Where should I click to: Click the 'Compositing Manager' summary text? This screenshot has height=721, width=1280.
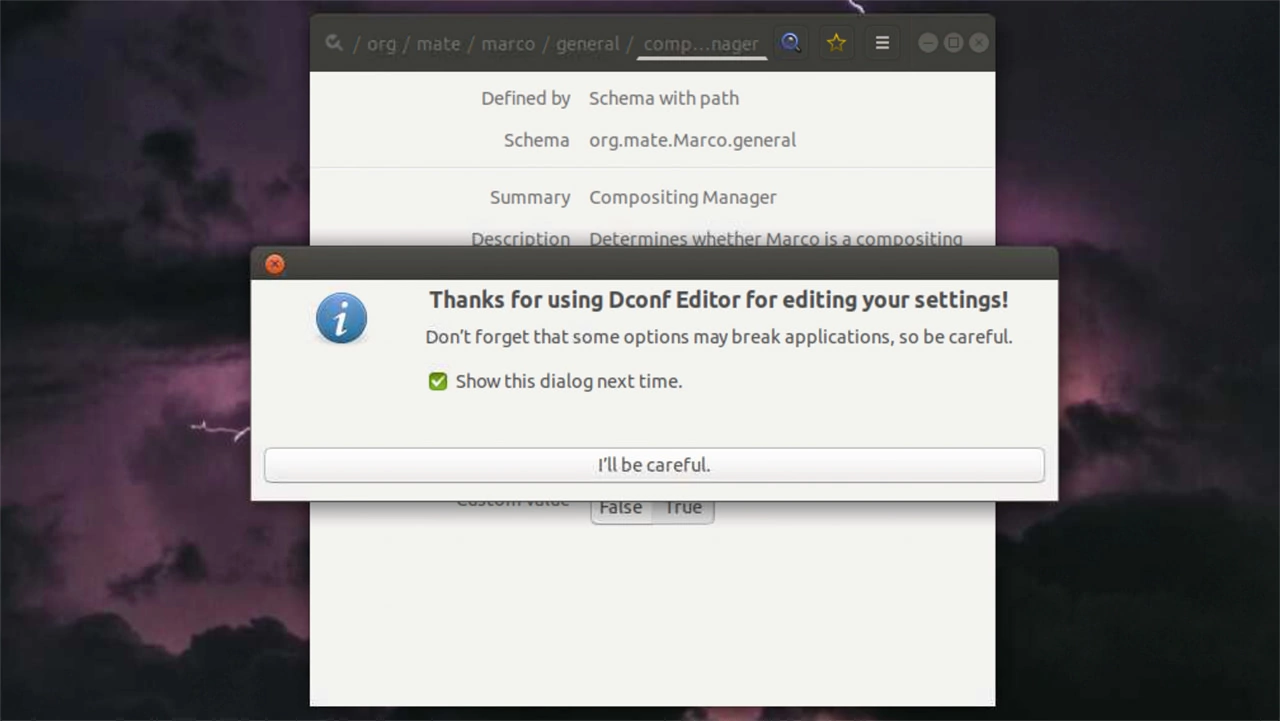point(682,197)
